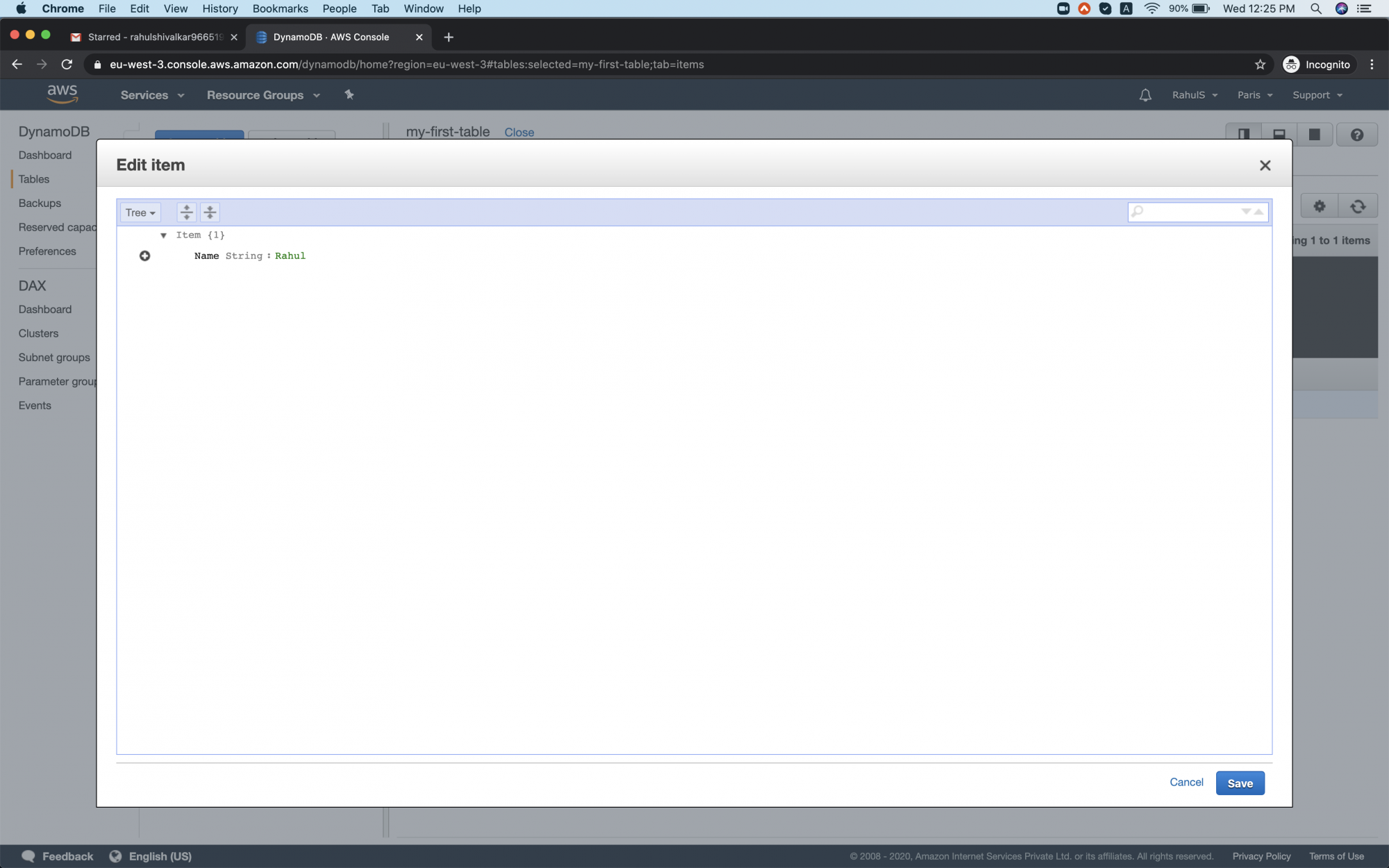
Task: Save the edited item
Action: (1240, 783)
